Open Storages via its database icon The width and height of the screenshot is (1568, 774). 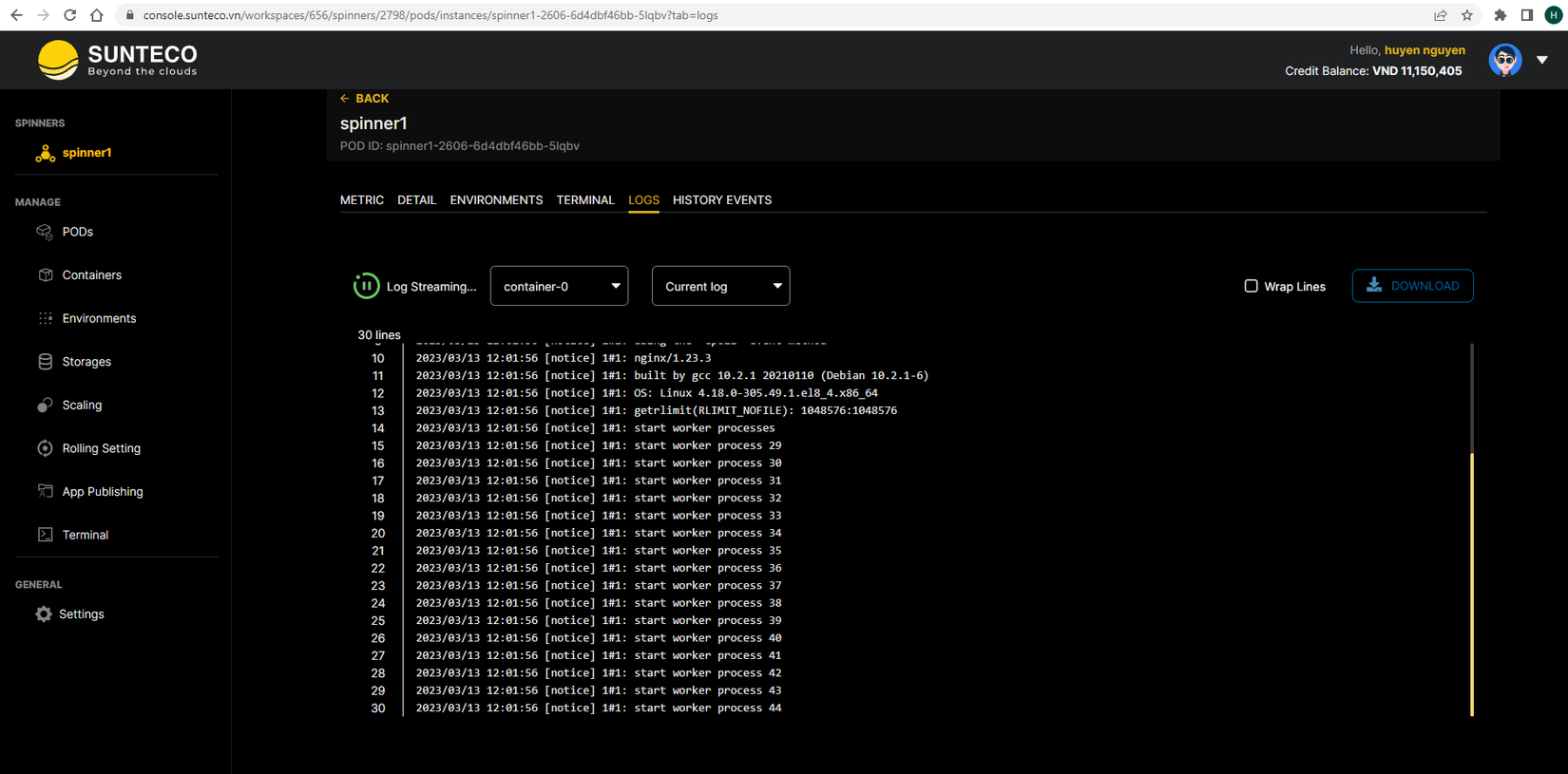click(45, 361)
